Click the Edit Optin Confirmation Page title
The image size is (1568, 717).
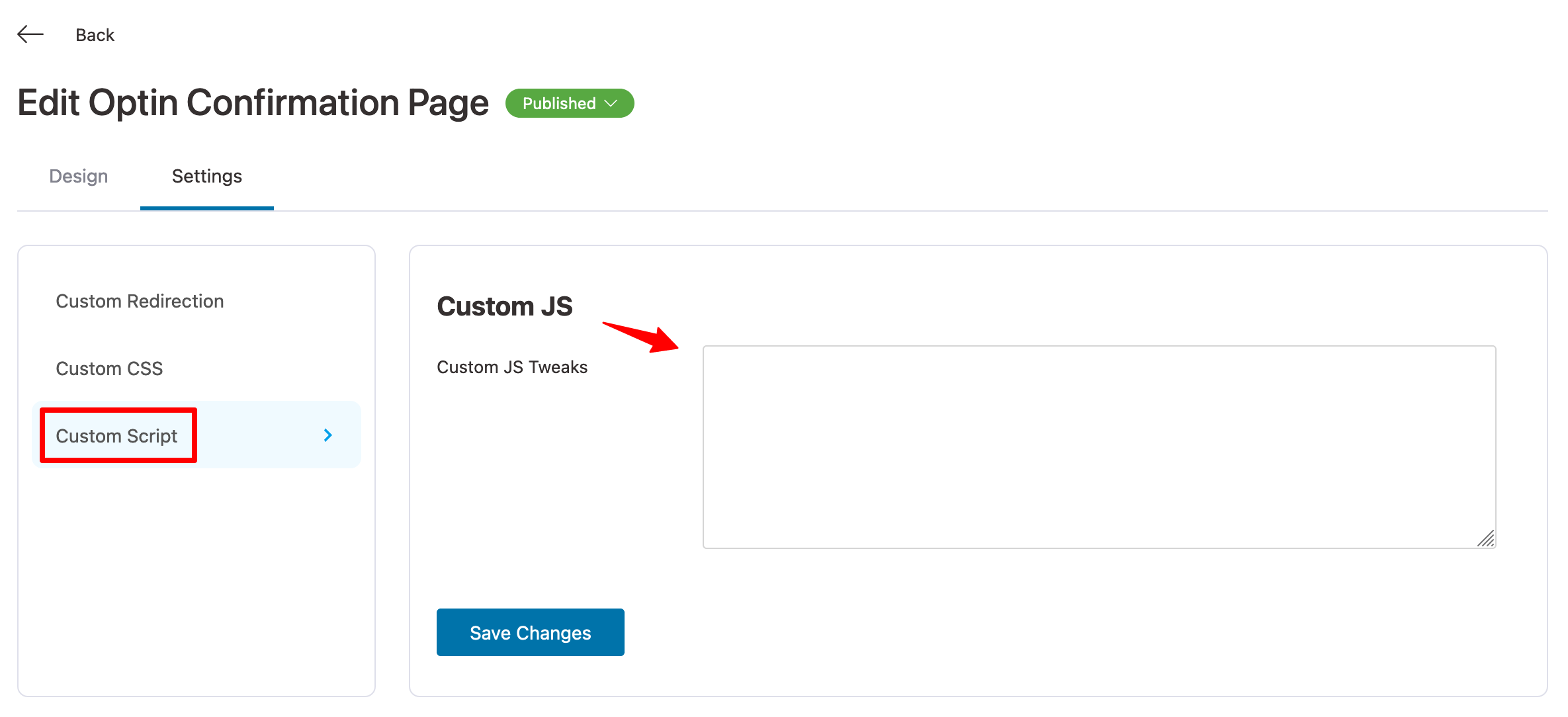coord(253,104)
